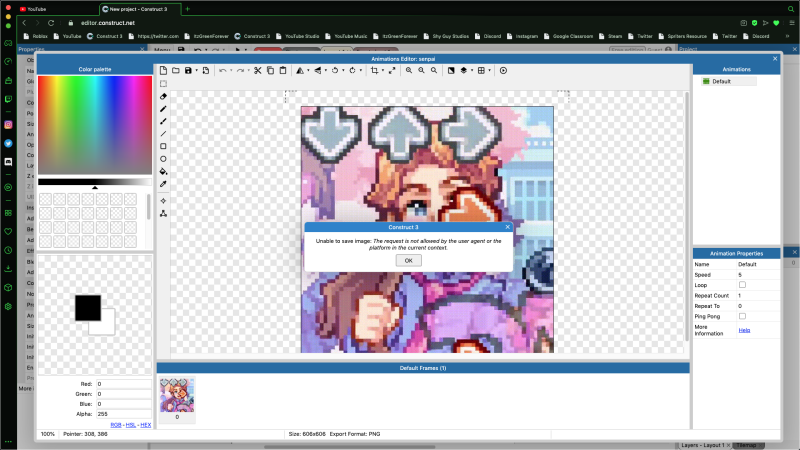Open the YouTube Studio bookmark
Image resolution: width=800 pixels, height=450 pixels.
(298, 36)
